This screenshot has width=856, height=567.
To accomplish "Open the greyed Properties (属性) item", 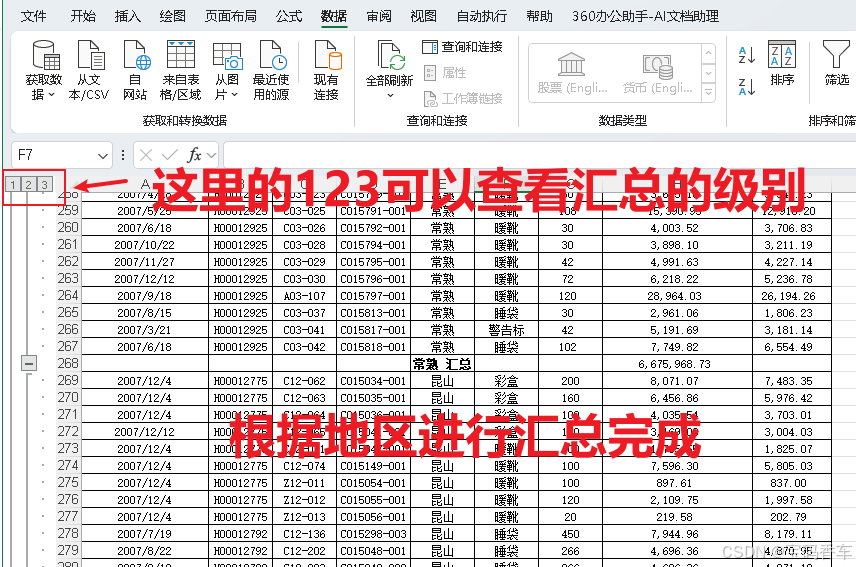I will tap(445, 73).
